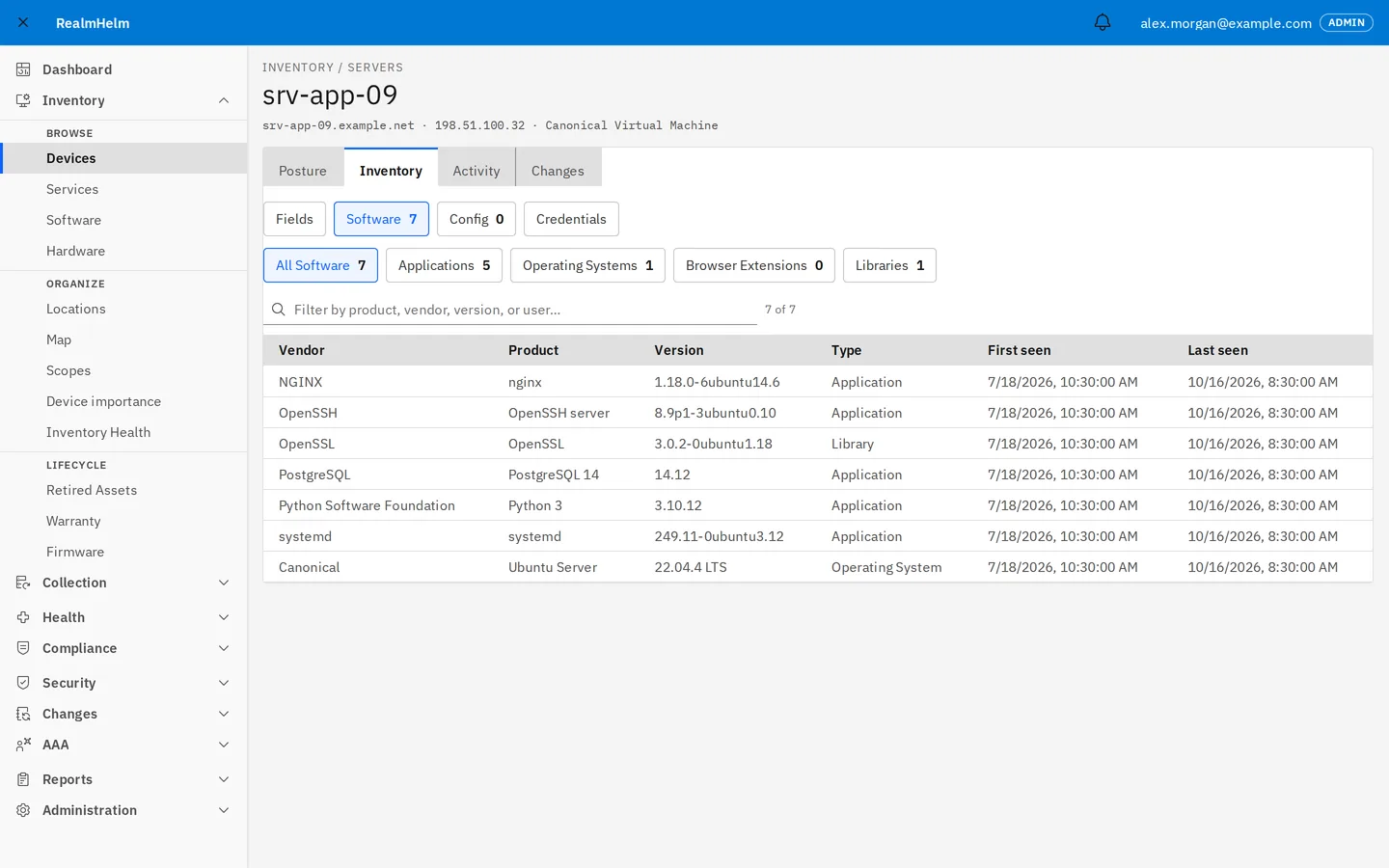Click the AAA sidebar icon
Image resolution: width=1389 pixels, height=868 pixels.
(x=23, y=745)
